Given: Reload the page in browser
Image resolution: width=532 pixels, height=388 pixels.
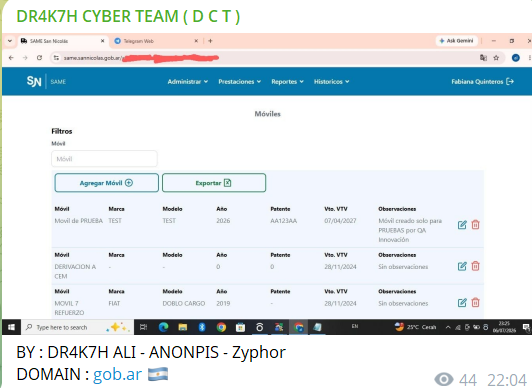Looking at the screenshot, I should tap(39, 58).
